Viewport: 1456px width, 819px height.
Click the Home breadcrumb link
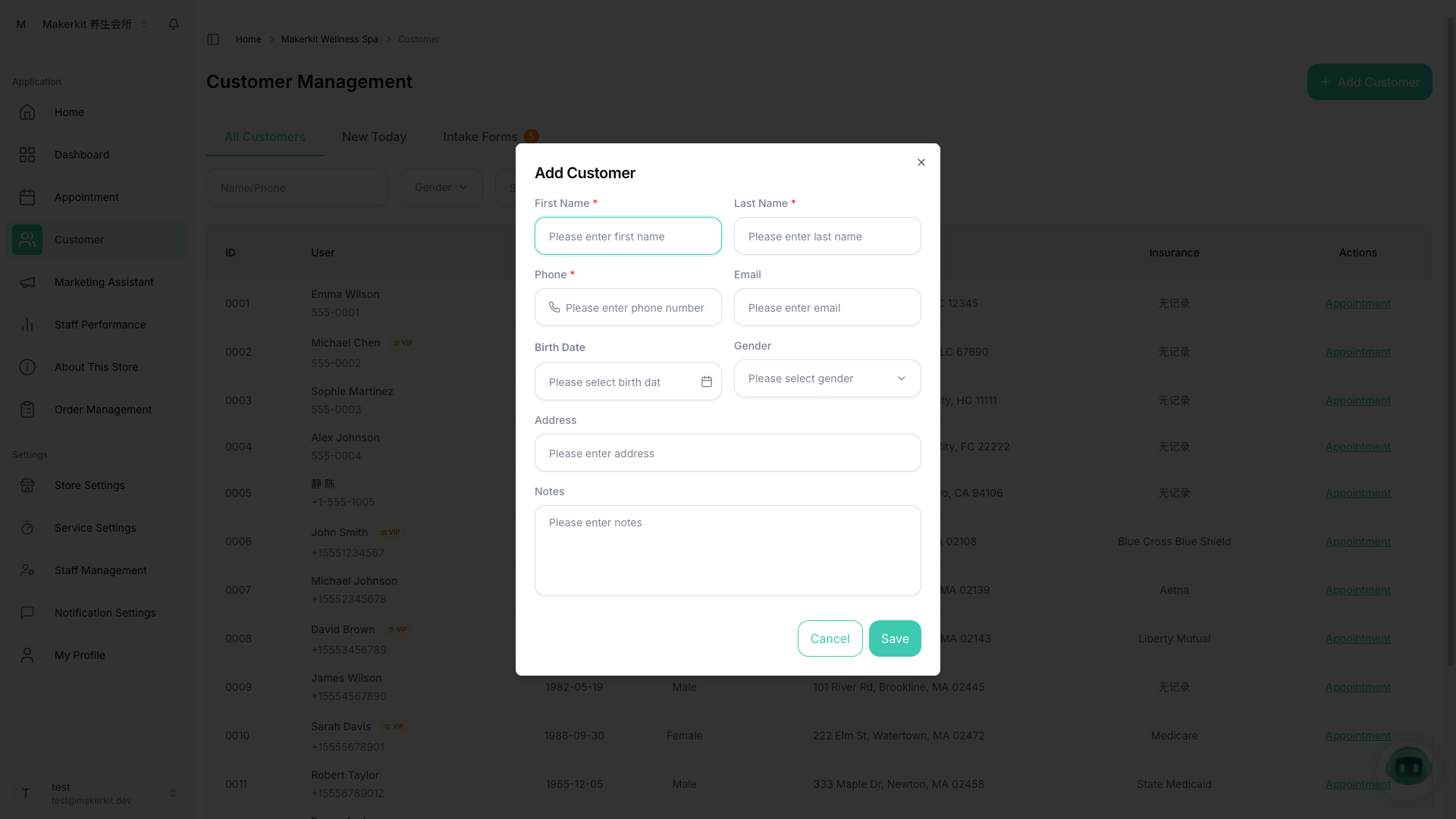248,39
